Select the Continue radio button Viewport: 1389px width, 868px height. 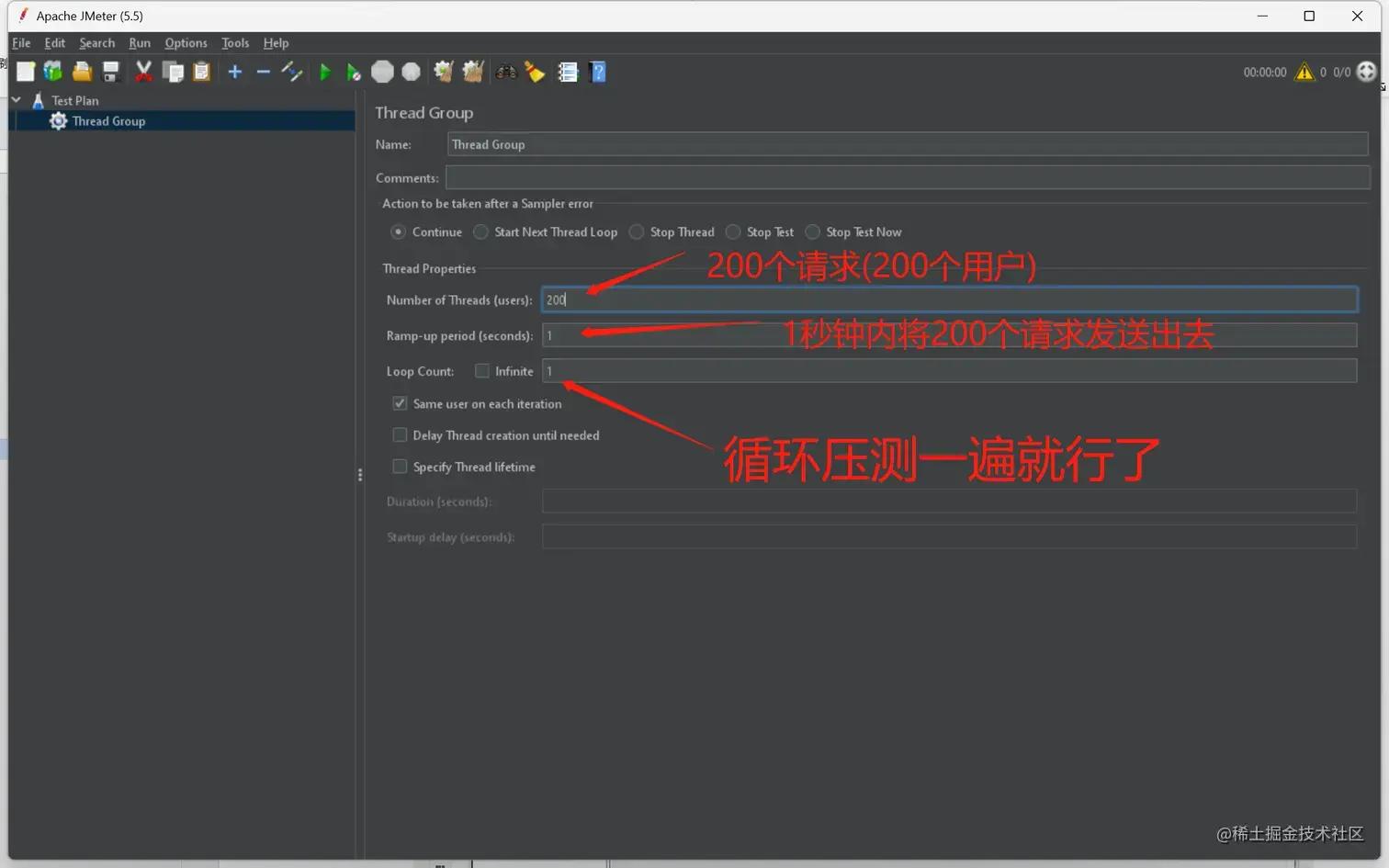(398, 231)
